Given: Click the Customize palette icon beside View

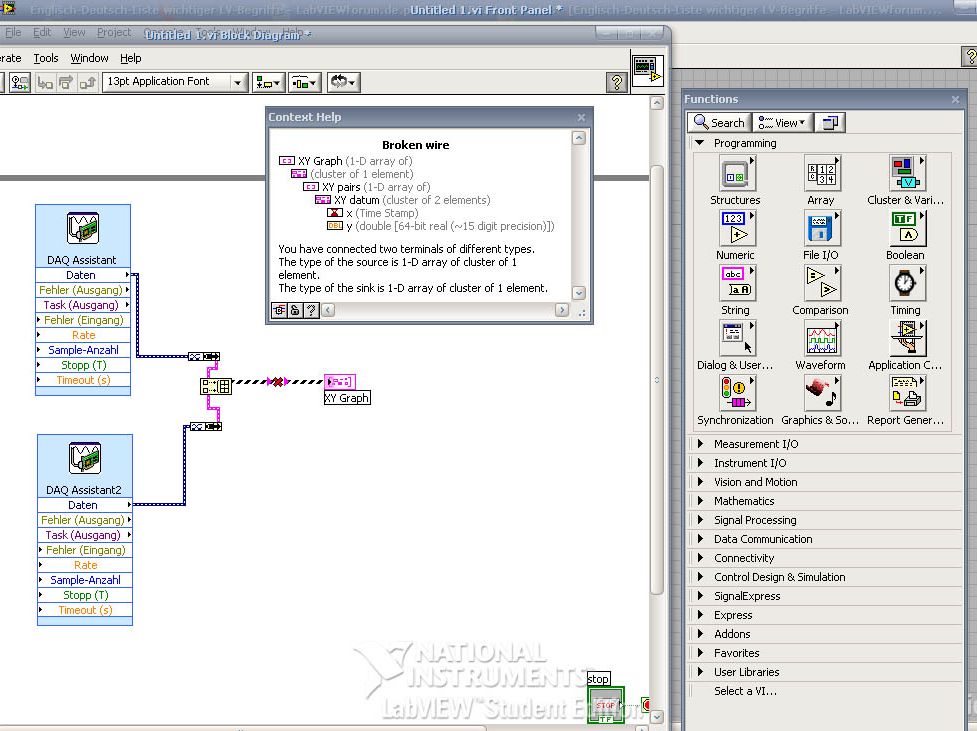Looking at the screenshot, I should (x=829, y=123).
